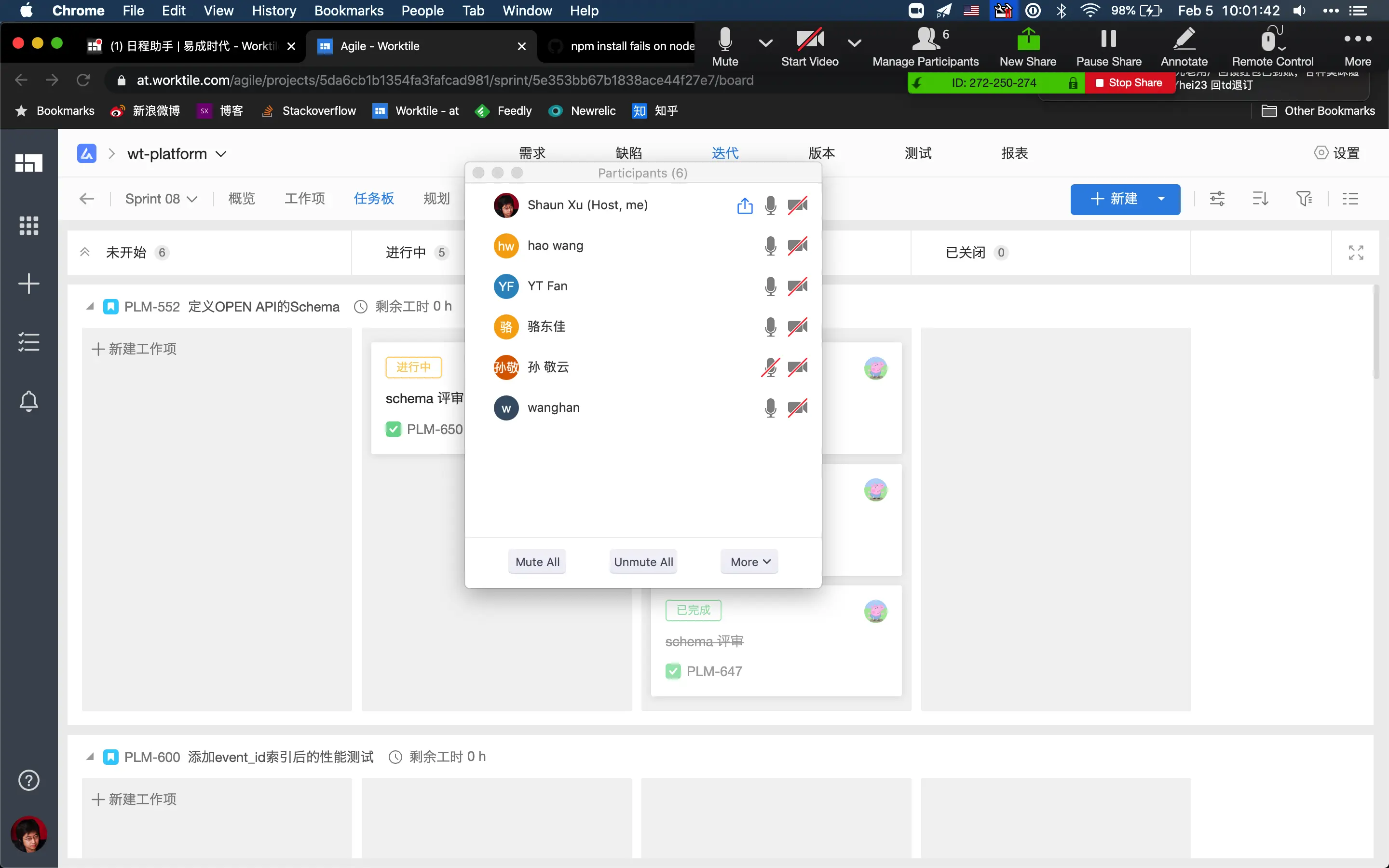Switch to the 缺陷 tab
1389x868 pixels.
point(628,153)
